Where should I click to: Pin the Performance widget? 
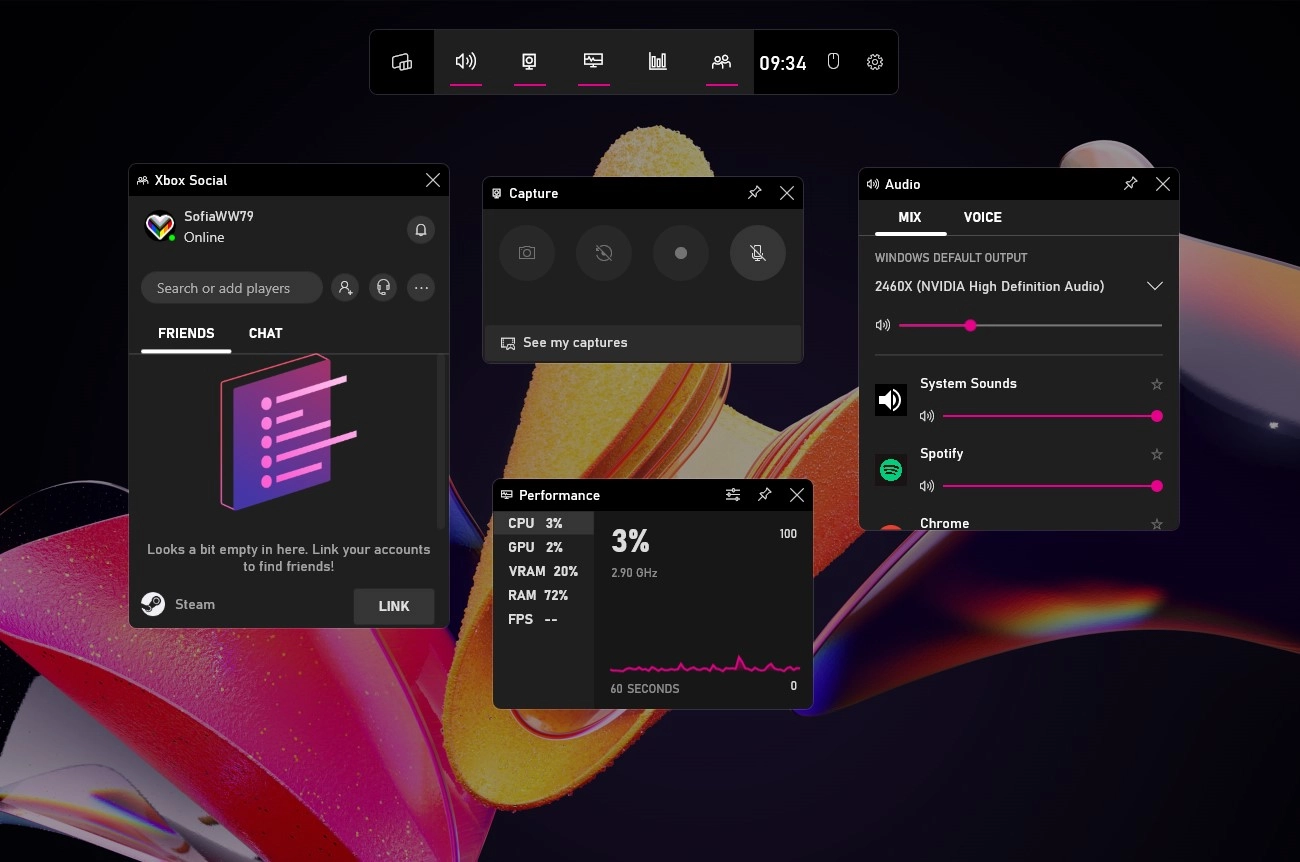tap(765, 495)
